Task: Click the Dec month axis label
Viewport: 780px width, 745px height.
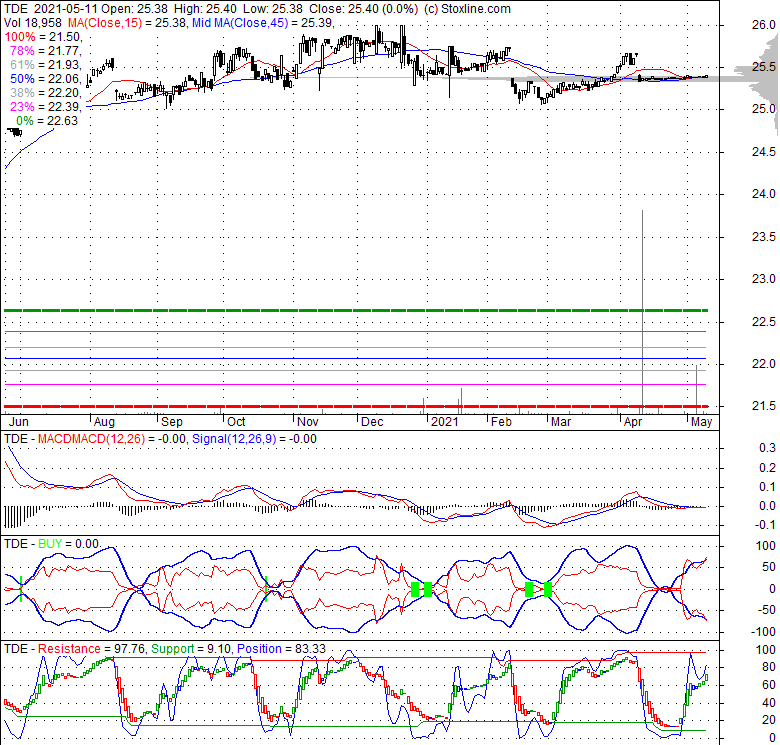Action: coord(372,422)
